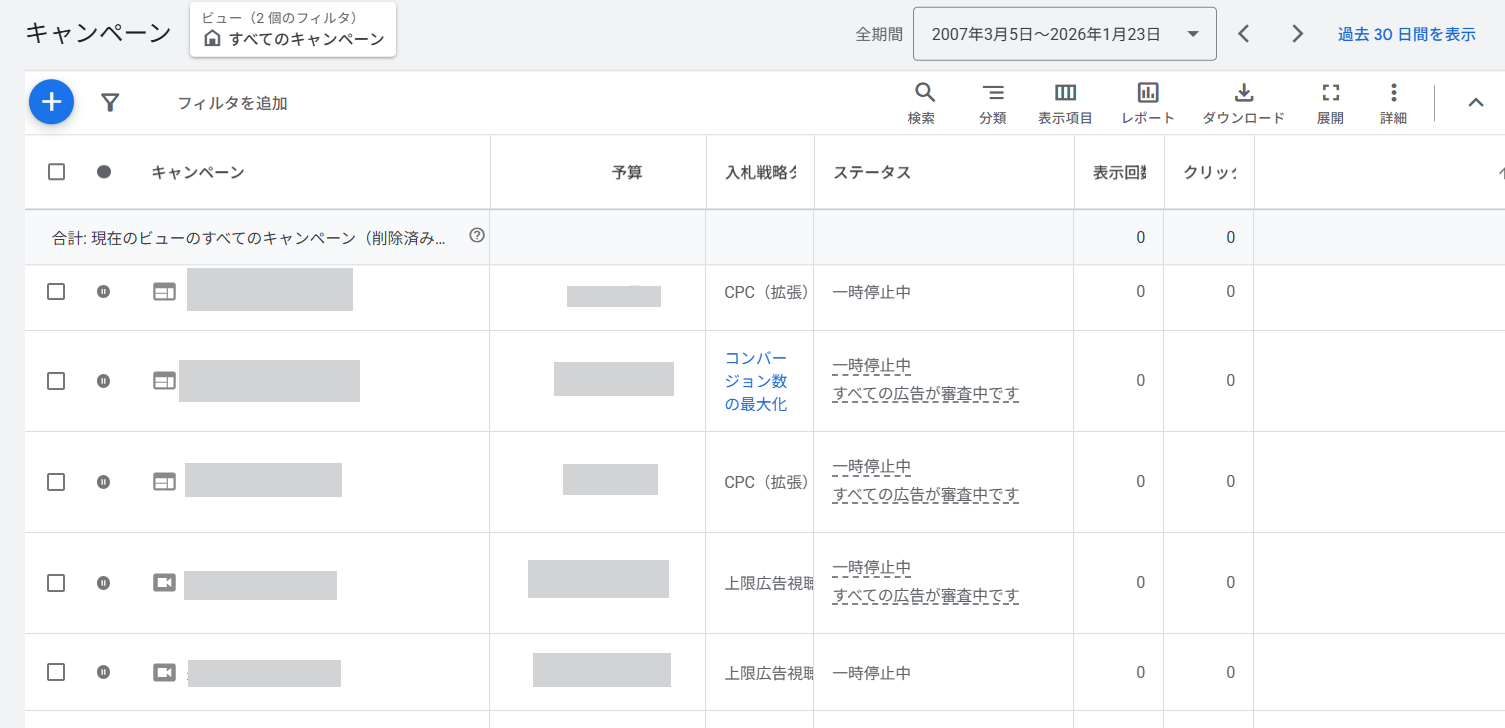Open the レポート report tool
This screenshot has width=1505, height=728.
(1148, 103)
